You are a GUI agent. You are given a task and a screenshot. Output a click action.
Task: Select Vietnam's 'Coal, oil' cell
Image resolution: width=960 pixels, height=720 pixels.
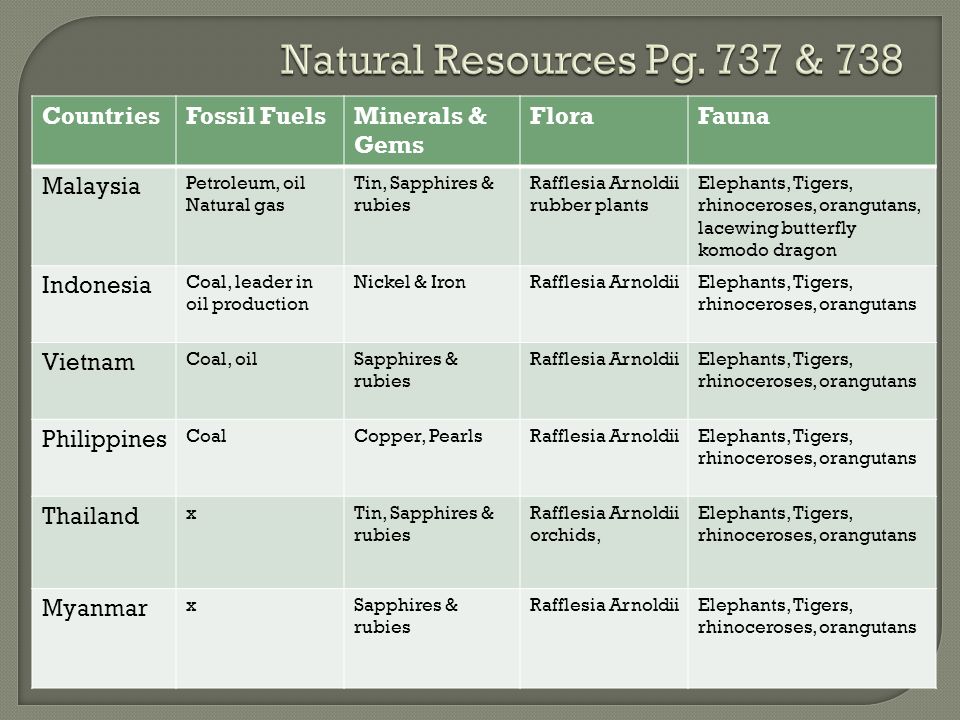260,381
